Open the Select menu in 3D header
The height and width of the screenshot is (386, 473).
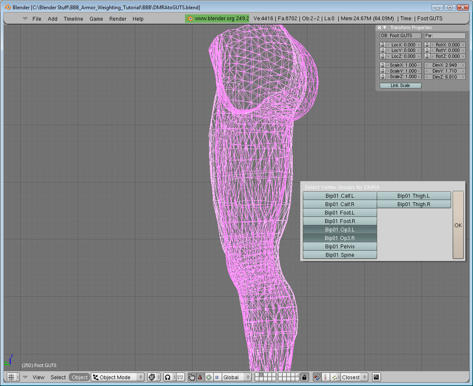(x=58, y=377)
